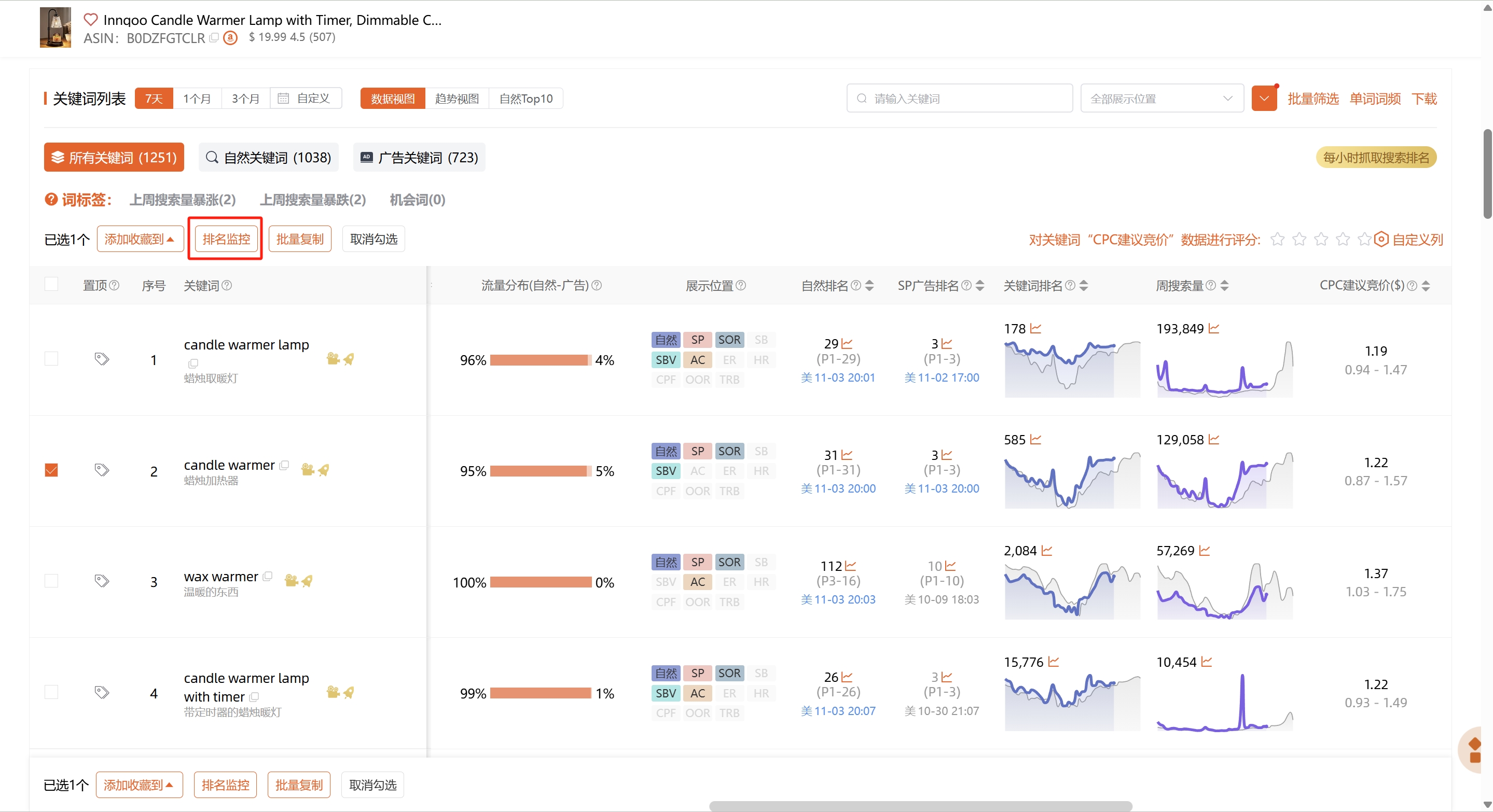Click the 排名监控 button
The image size is (1493, 812).
226,239
